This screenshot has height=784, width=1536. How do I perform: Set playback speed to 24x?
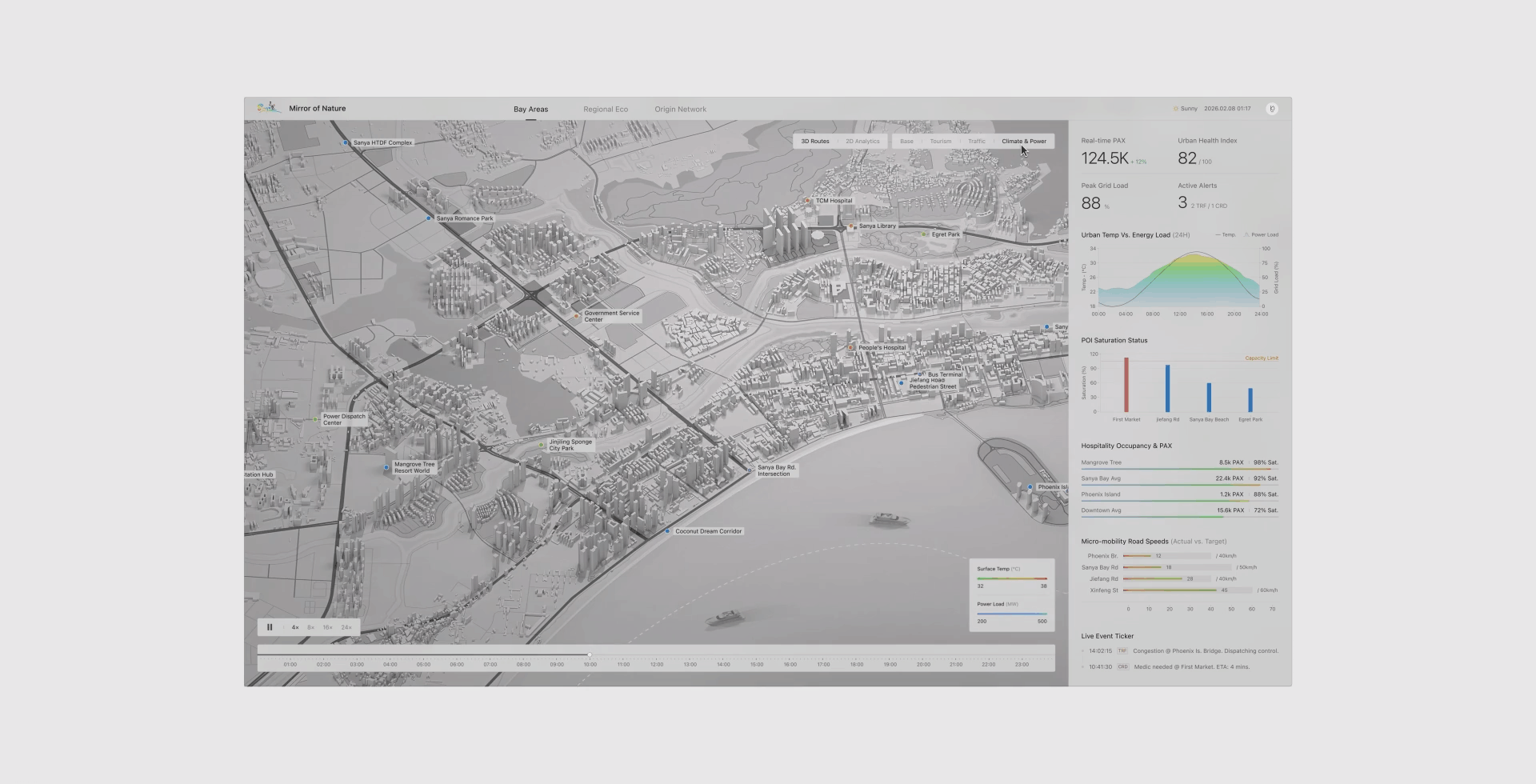[346, 628]
